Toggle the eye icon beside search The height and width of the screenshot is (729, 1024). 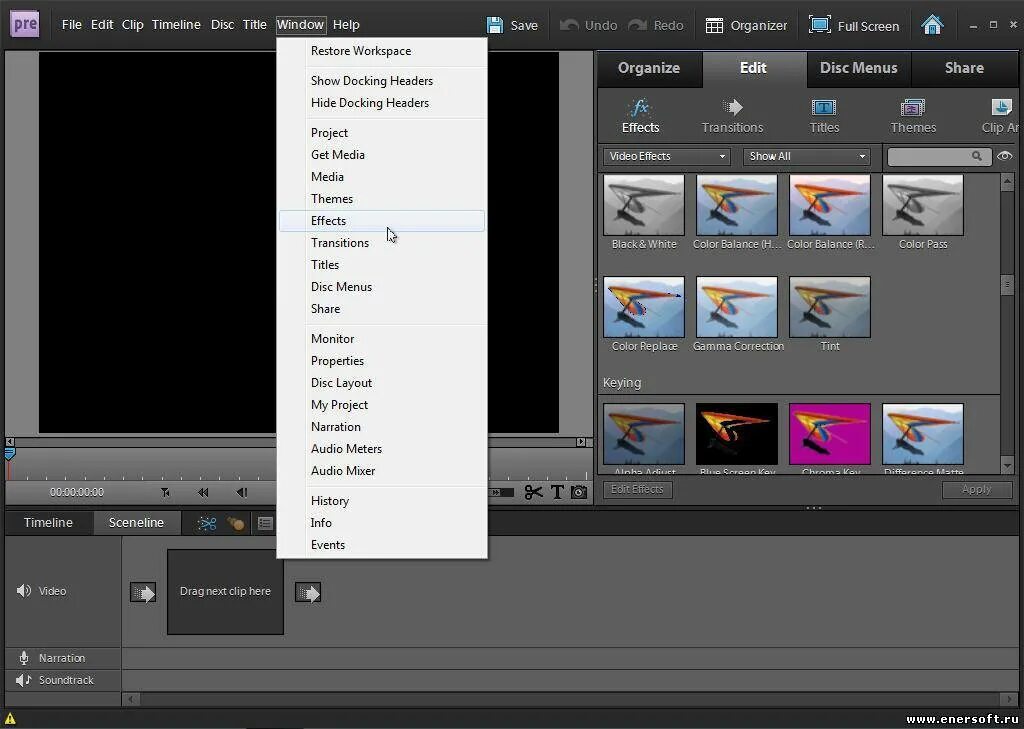pyautogui.click(x=1004, y=156)
